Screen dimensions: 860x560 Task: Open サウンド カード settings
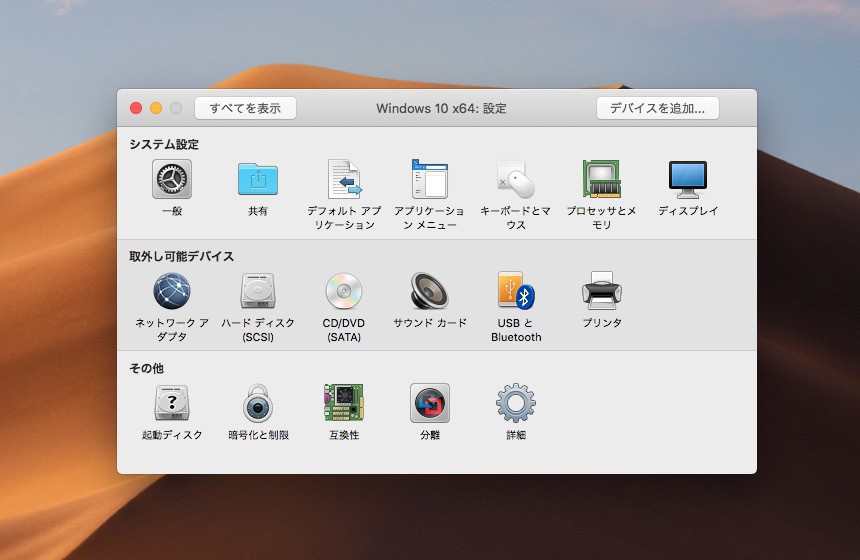tap(429, 291)
